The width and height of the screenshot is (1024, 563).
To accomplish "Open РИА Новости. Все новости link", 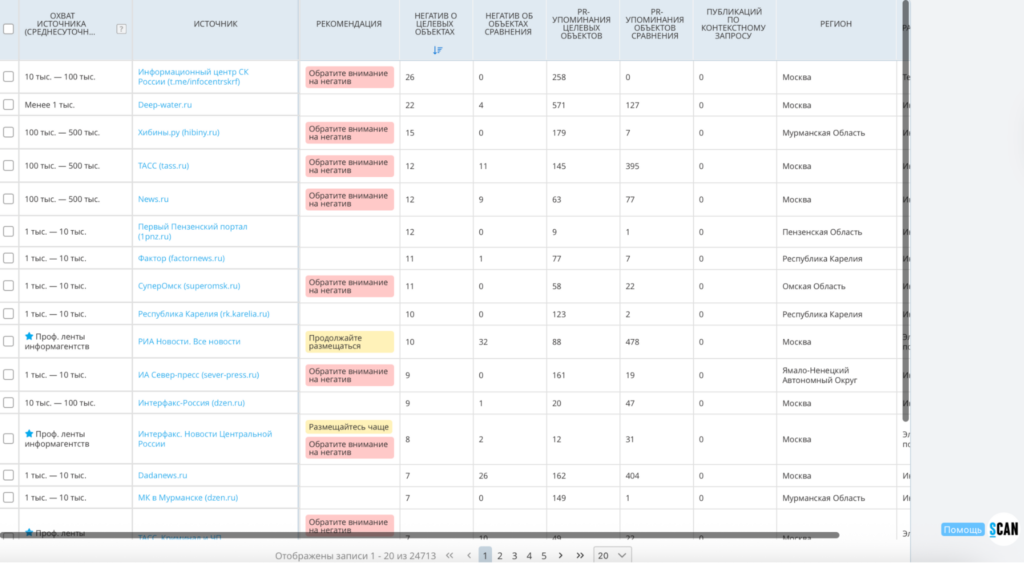I will [x=189, y=341].
